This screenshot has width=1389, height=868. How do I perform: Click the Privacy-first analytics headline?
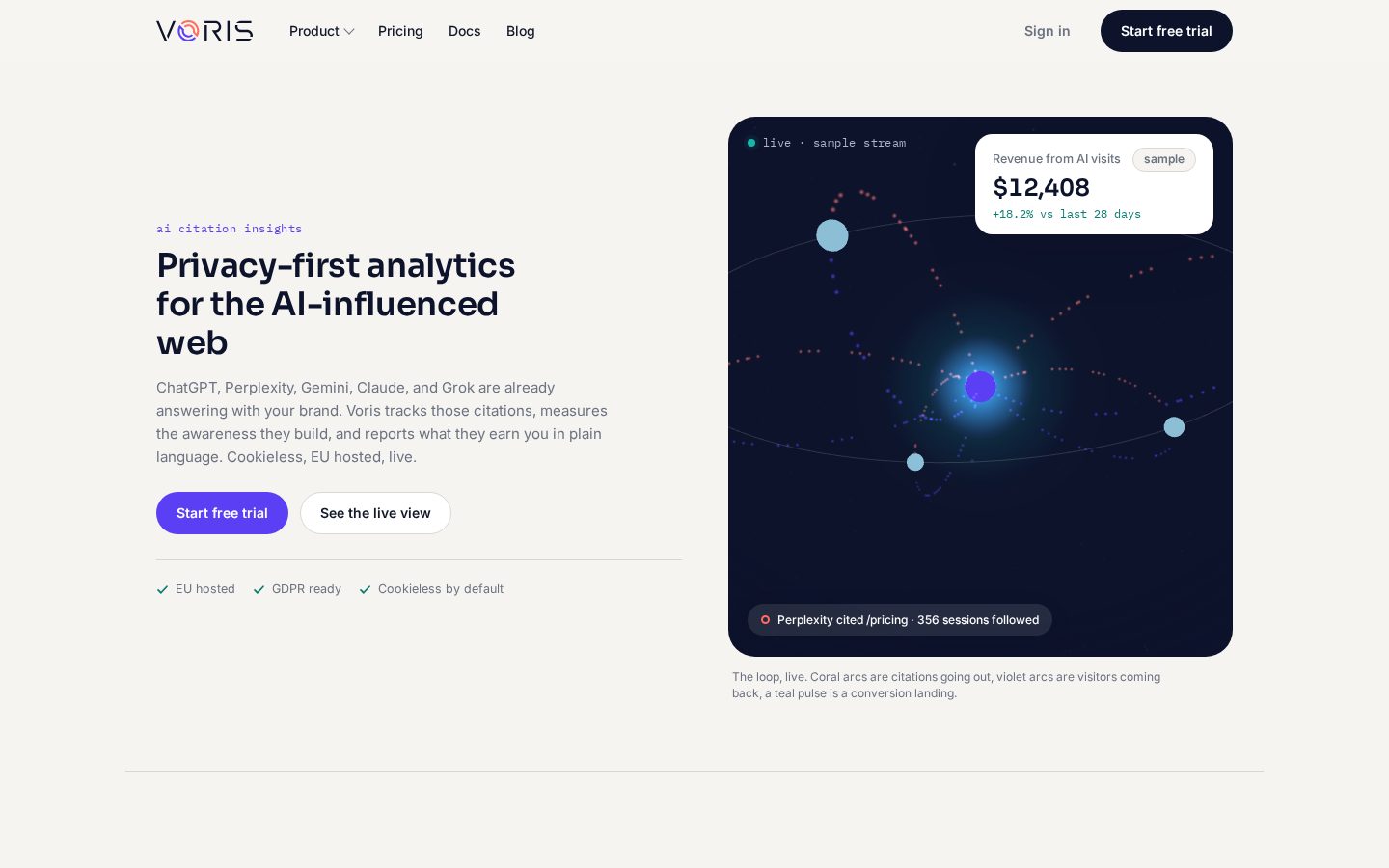(336, 304)
